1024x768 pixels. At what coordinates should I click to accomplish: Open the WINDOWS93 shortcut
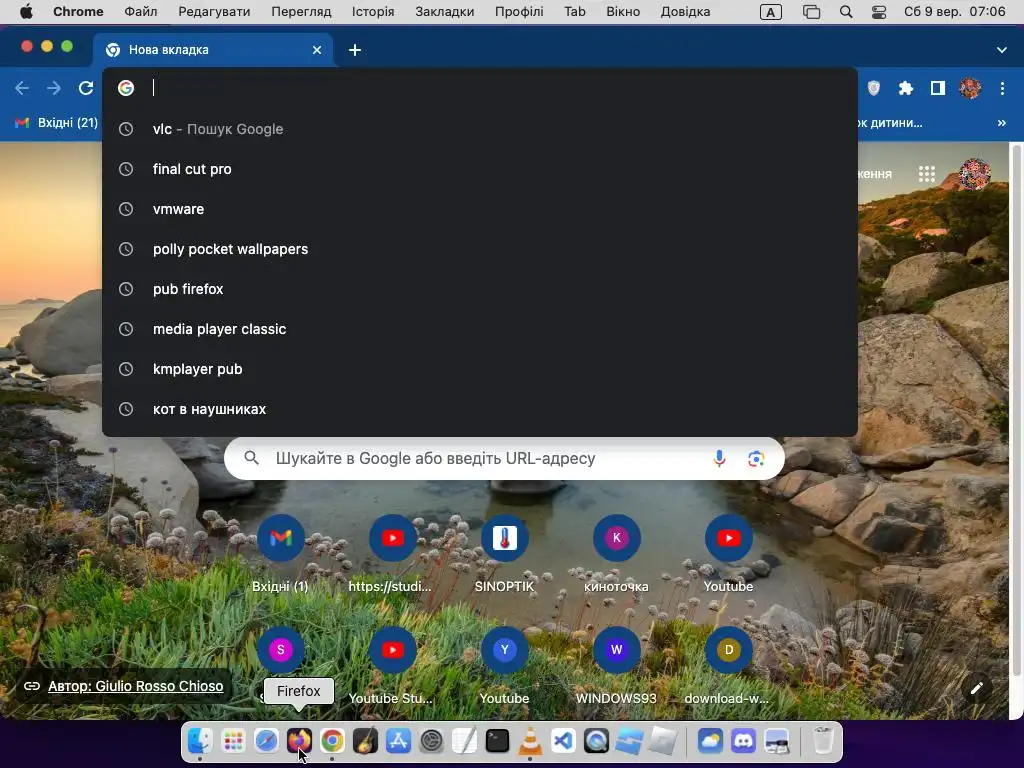pos(616,665)
